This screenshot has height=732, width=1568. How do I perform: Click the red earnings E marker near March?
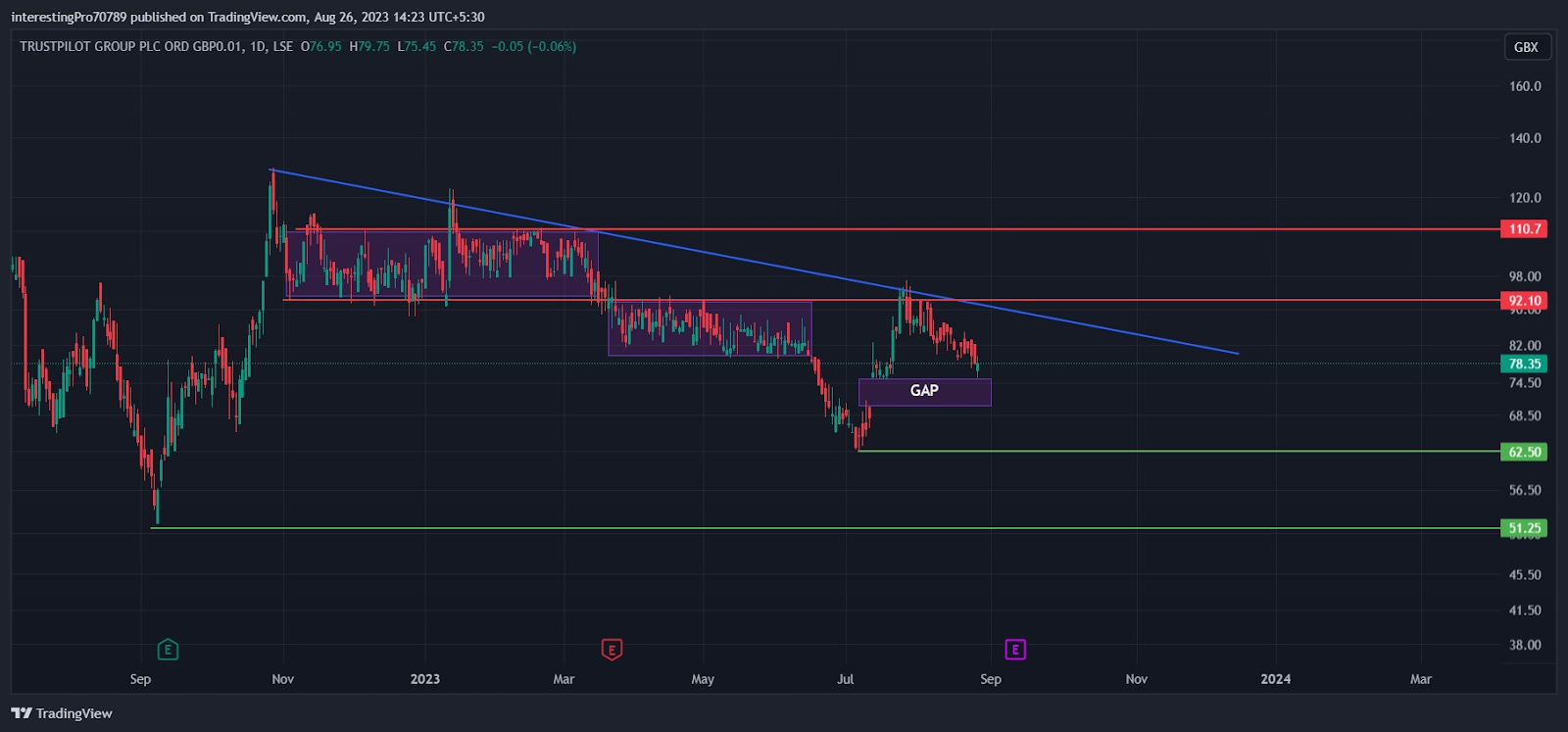point(612,649)
